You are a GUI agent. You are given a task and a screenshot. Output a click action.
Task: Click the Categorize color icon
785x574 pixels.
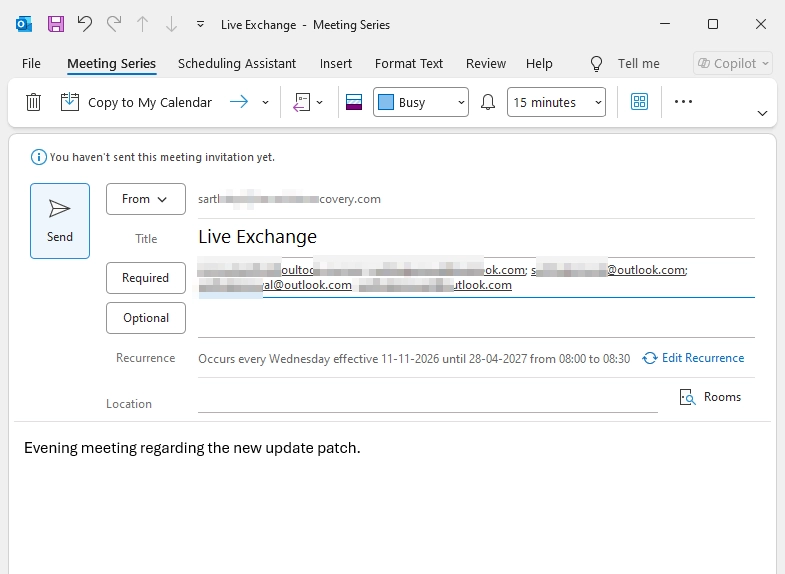coord(354,102)
